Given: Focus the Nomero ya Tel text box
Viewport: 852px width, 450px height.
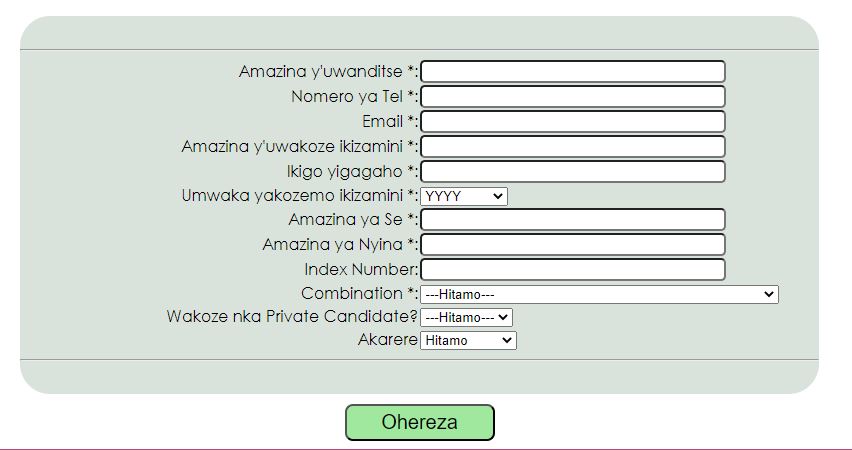Looking at the screenshot, I should (572, 97).
